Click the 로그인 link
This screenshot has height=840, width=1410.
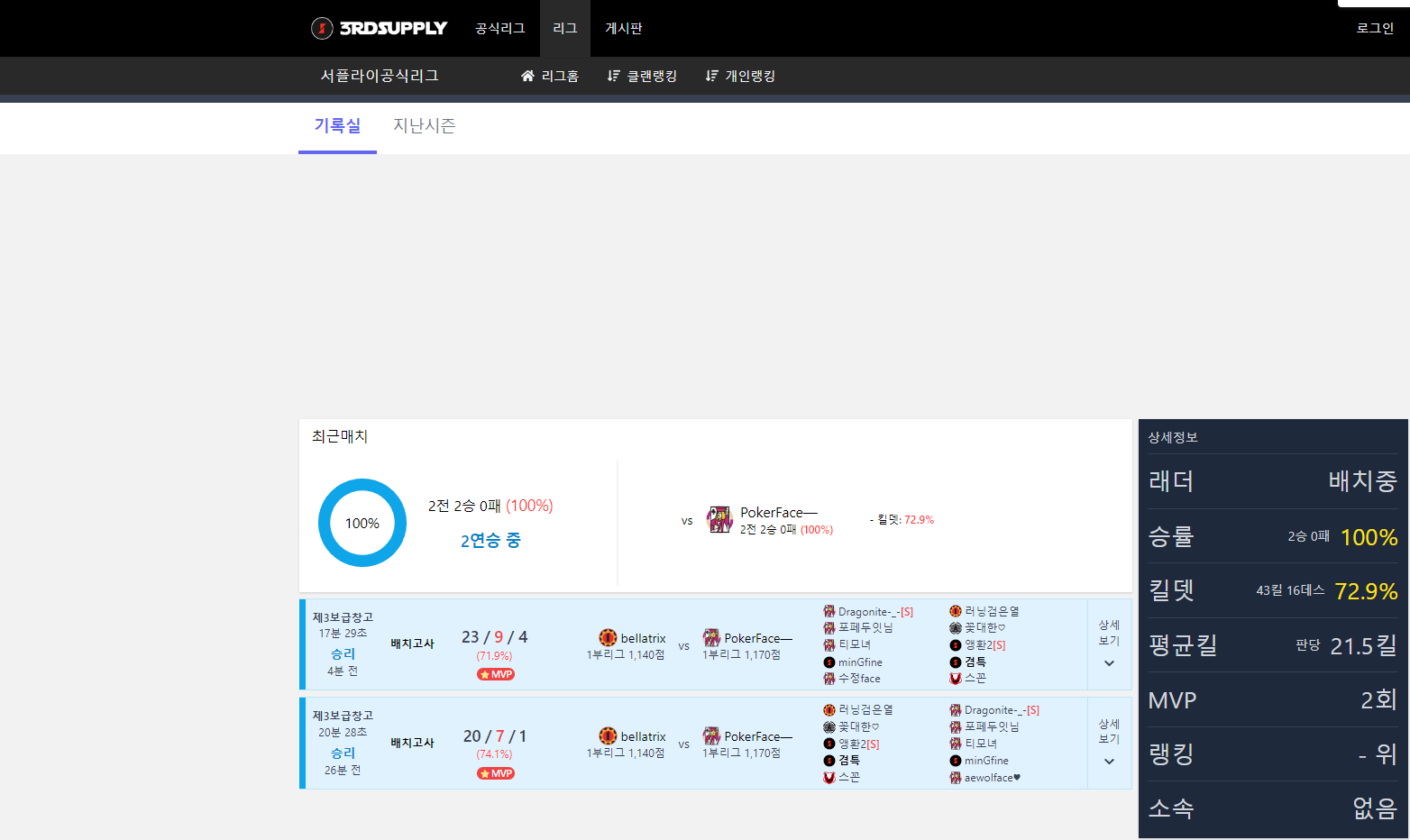1375,29
